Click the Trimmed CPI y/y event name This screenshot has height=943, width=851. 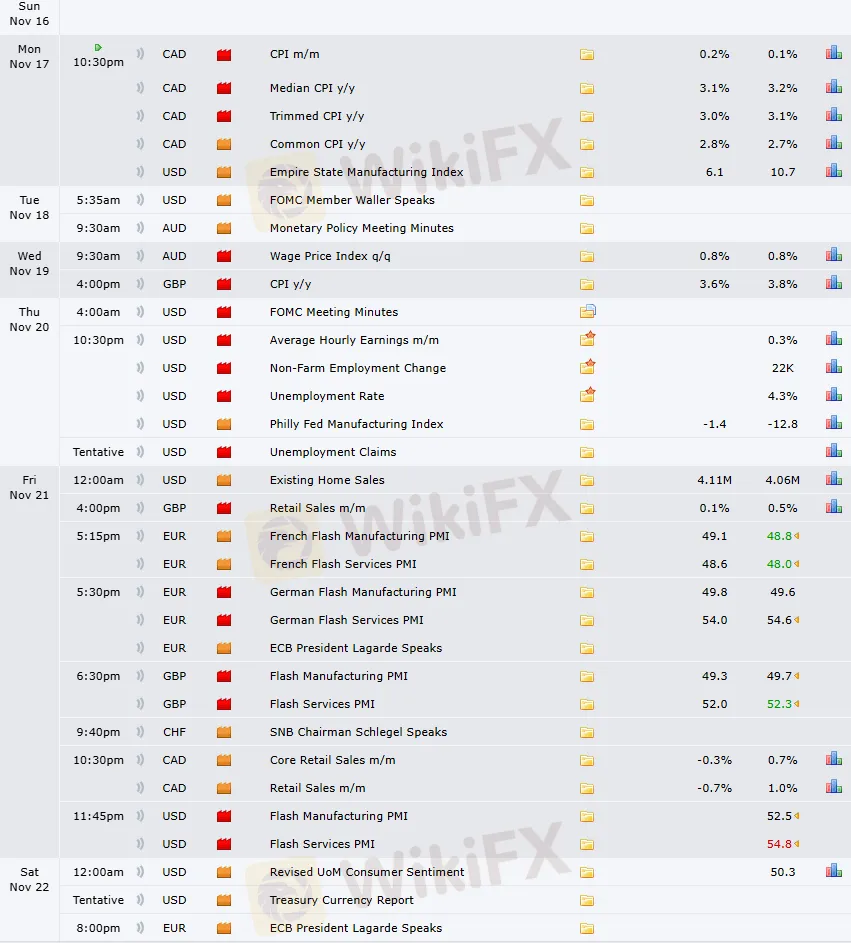(317, 116)
